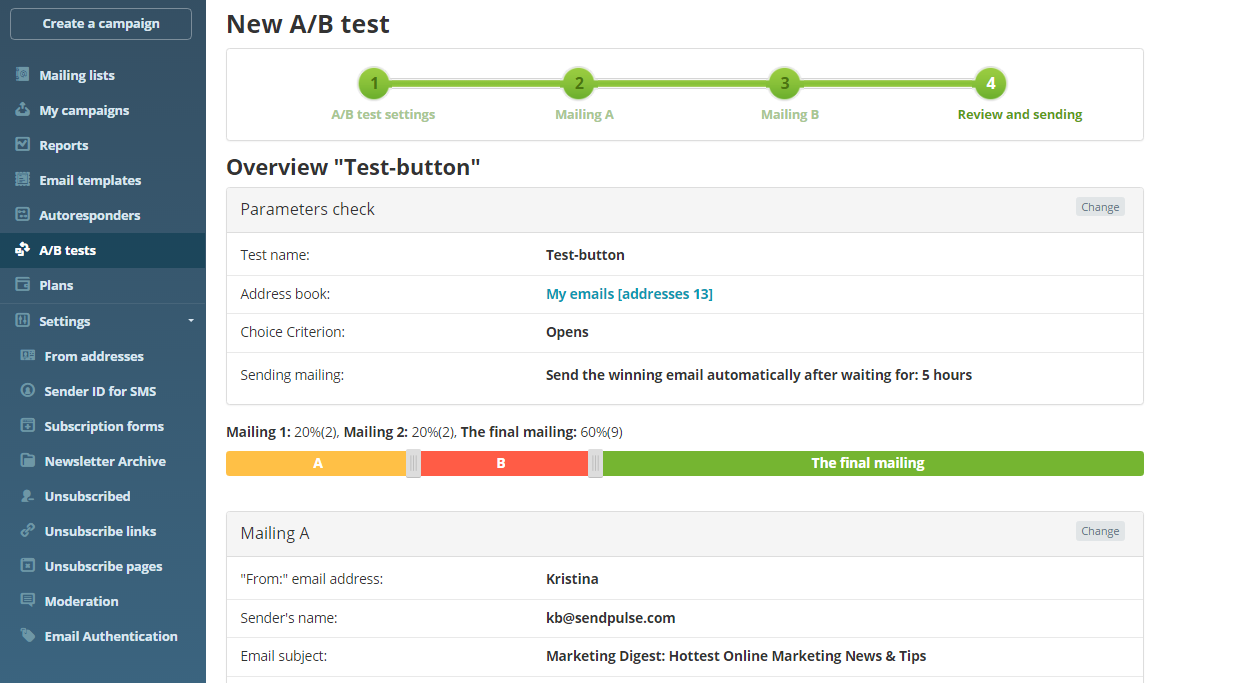Click the Mailing lists sidebar icon
Screen dimensions: 1259x683
coord(22,75)
